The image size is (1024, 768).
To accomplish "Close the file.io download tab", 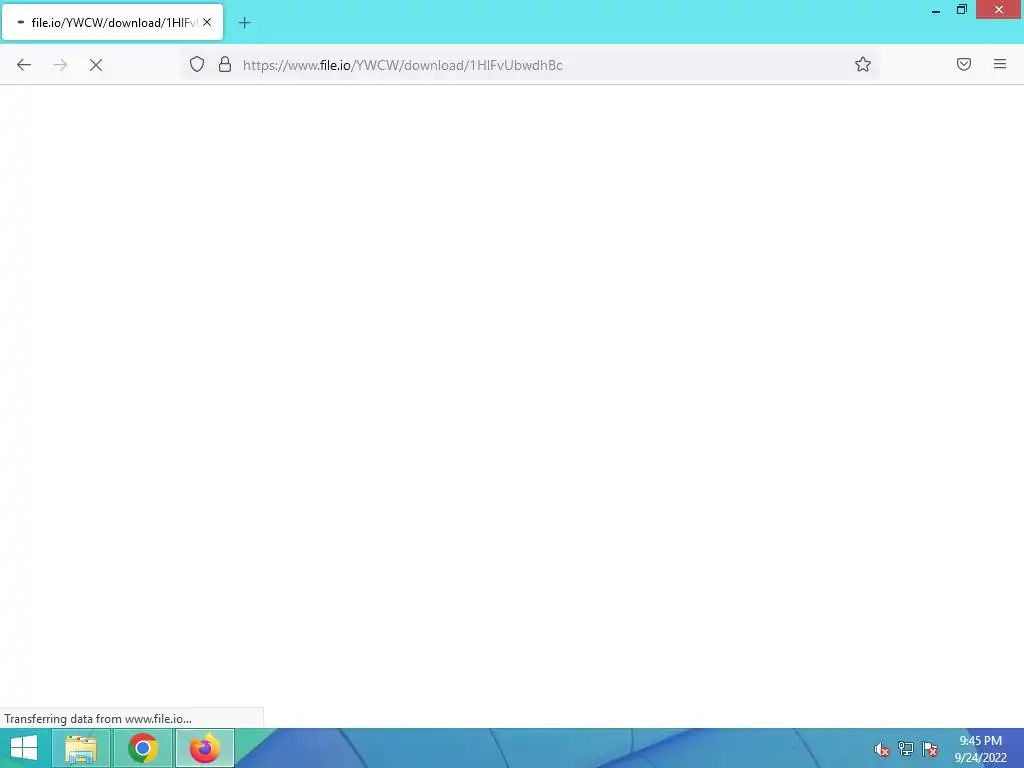I will 207,22.
